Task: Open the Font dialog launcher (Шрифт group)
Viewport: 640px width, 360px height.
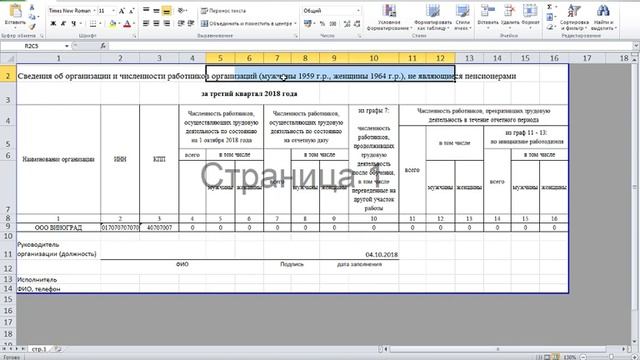Action: 134,36
